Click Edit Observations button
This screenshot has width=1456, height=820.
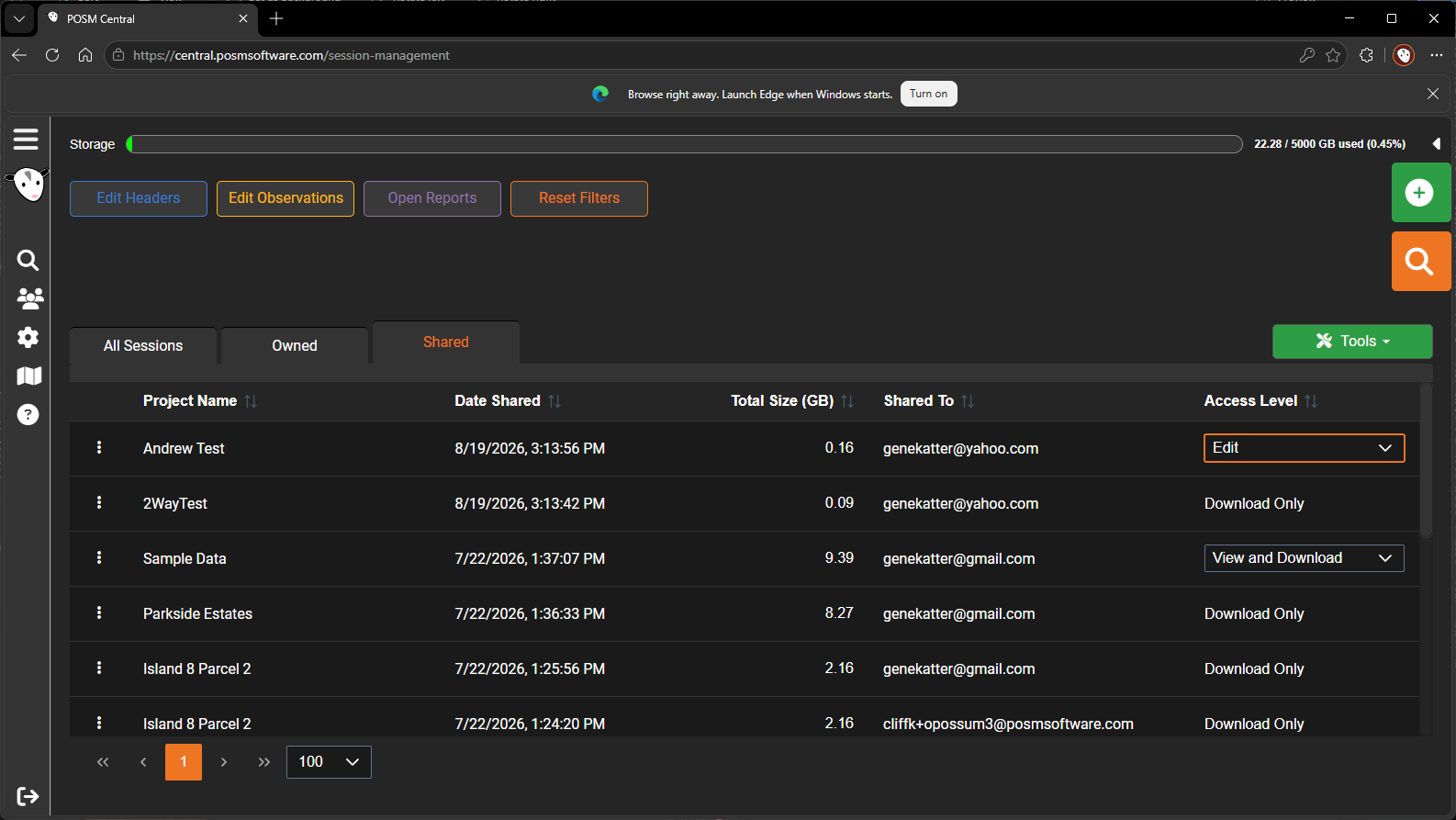(286, 198)
